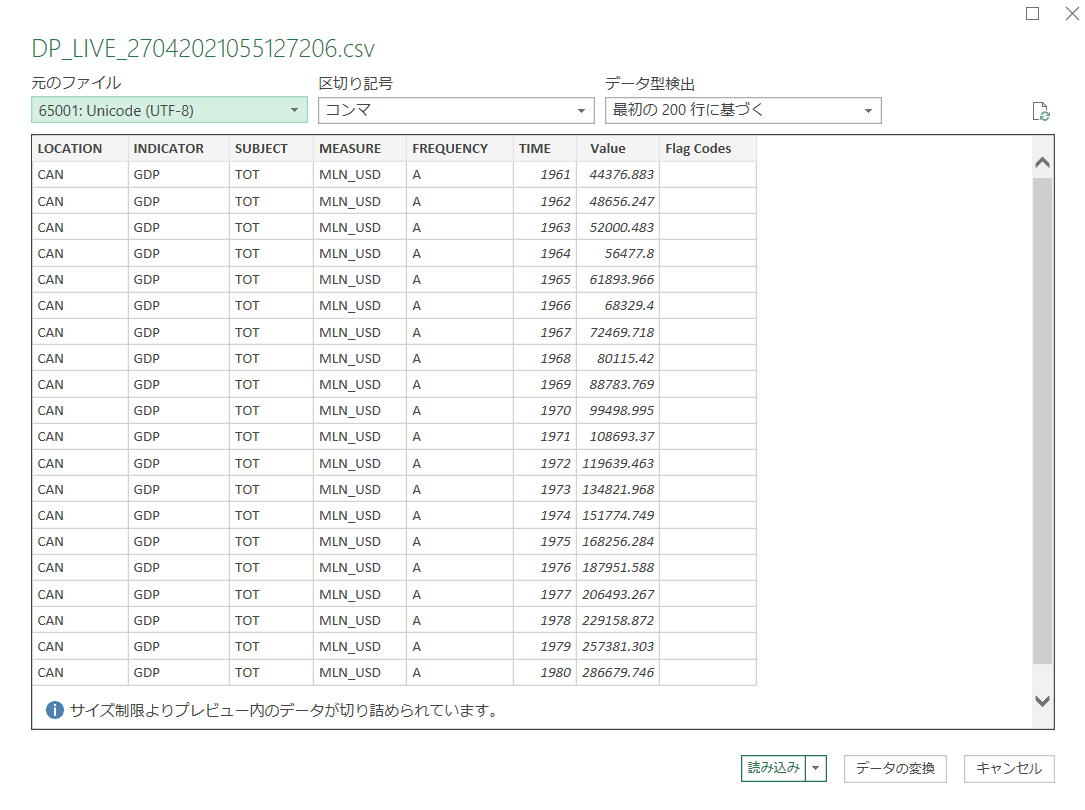This screenshot has width=1085, height=810.
Task: Click the refresh preview icon
Action: 1040,111
